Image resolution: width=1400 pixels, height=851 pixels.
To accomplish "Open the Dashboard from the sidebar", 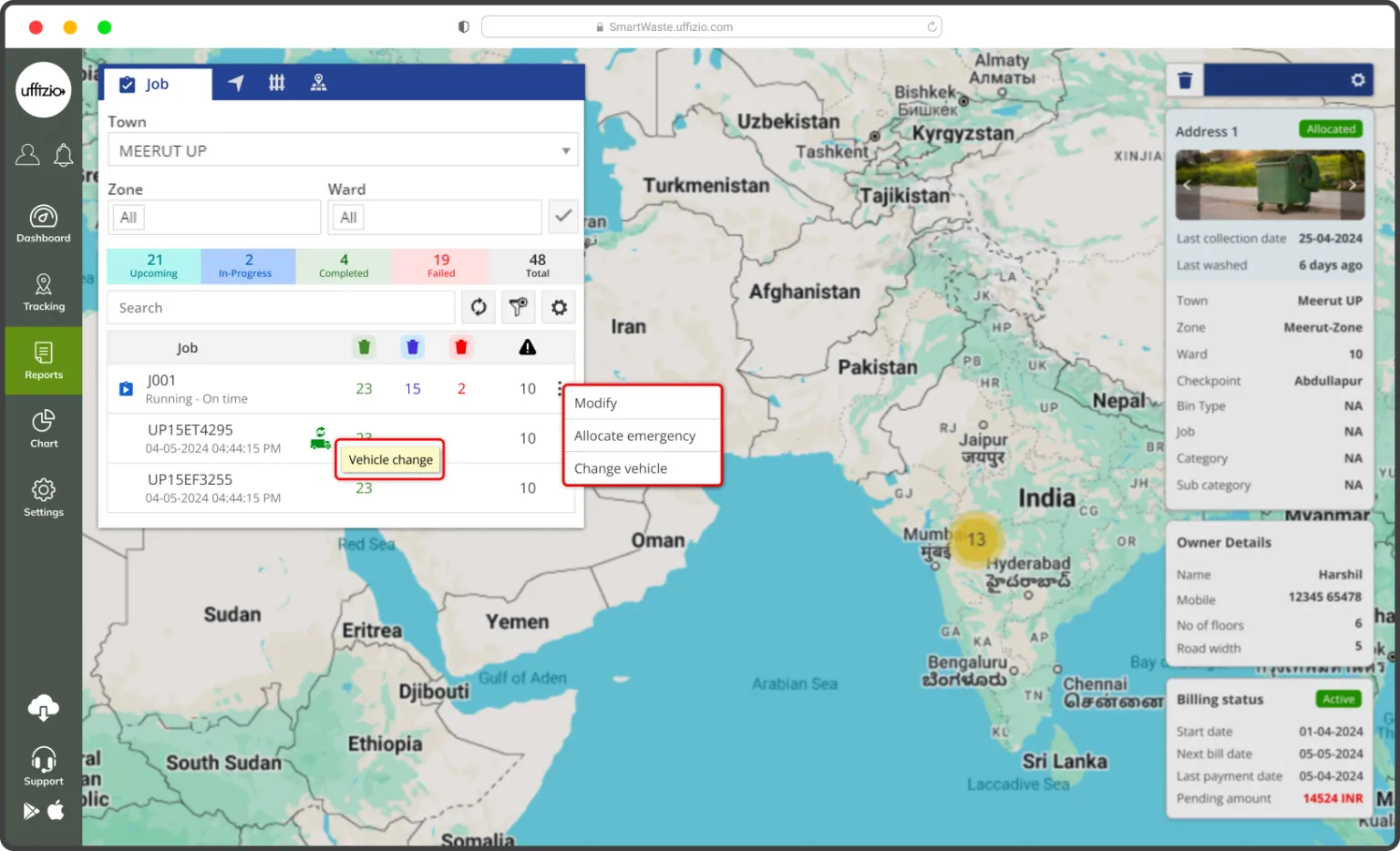I will (x=43, y=223).
